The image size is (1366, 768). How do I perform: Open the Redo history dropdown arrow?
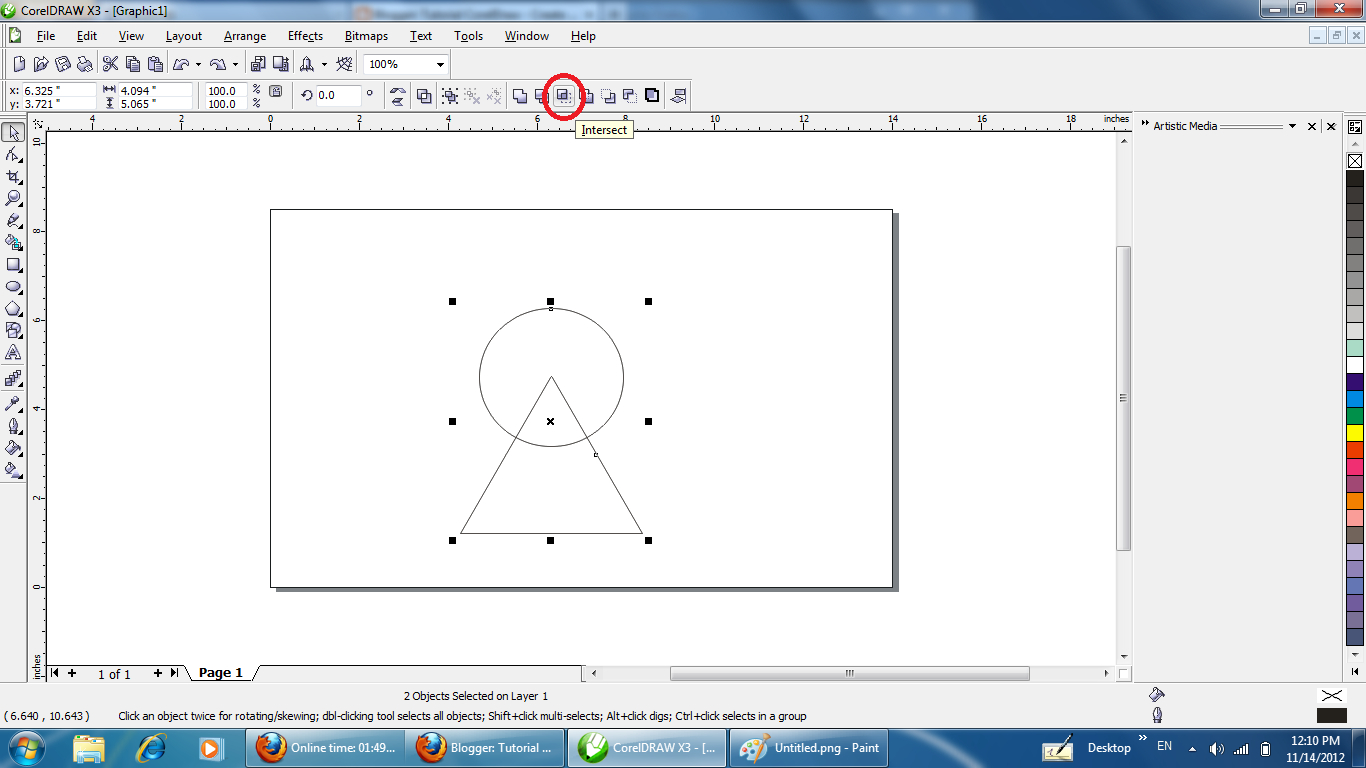(x=235, y=64)
